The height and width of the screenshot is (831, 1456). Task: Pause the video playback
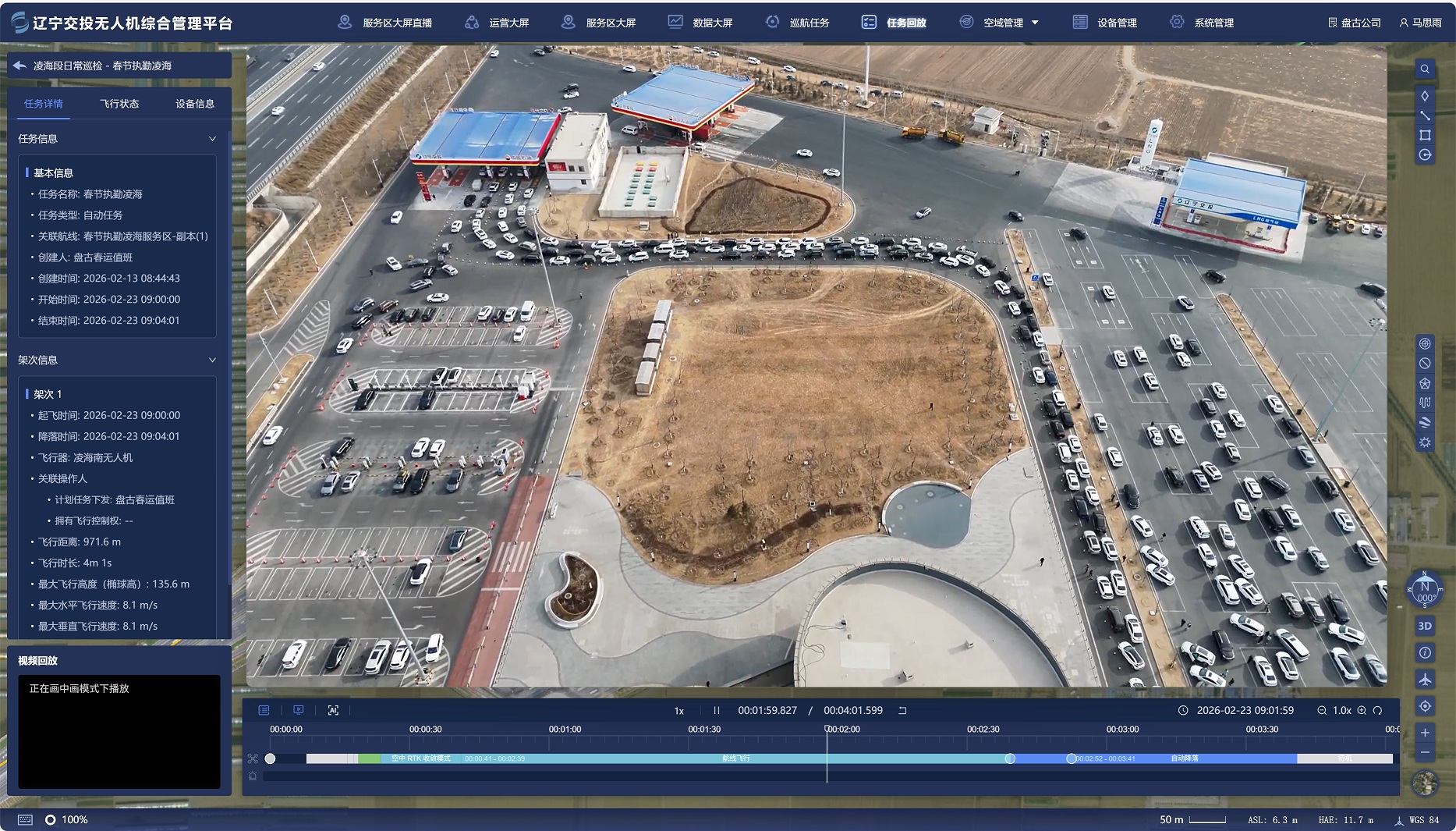[716, 710]
